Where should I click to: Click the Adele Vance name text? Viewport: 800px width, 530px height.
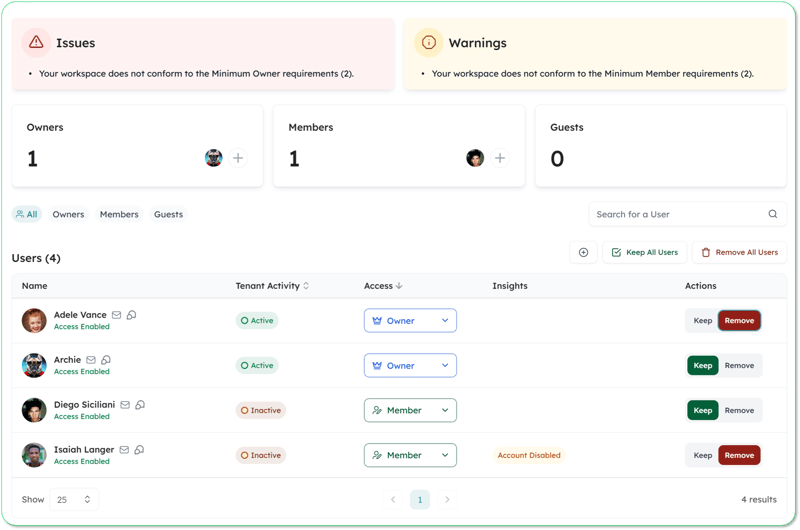click(80, 315)
